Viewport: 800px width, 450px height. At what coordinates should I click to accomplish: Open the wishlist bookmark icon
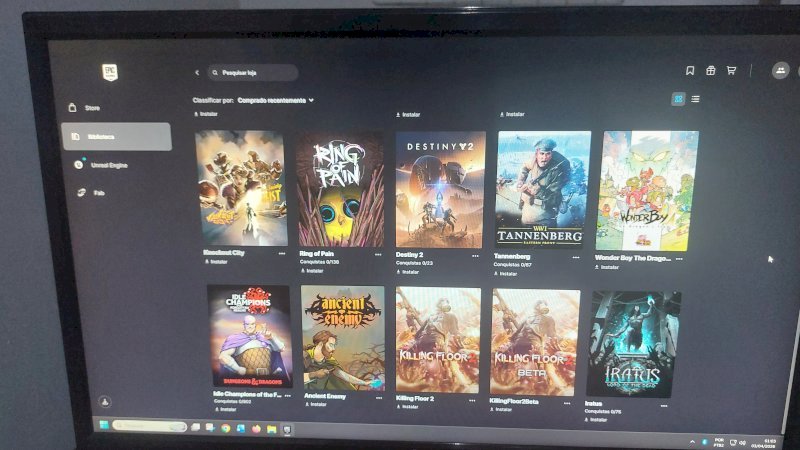[690, 70]
